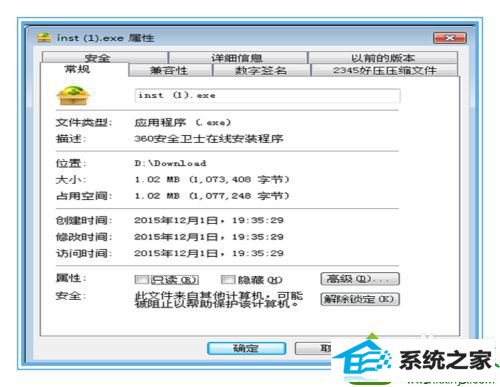
Task: Open the 以前的版本 tab
Action: click(383, 57)
